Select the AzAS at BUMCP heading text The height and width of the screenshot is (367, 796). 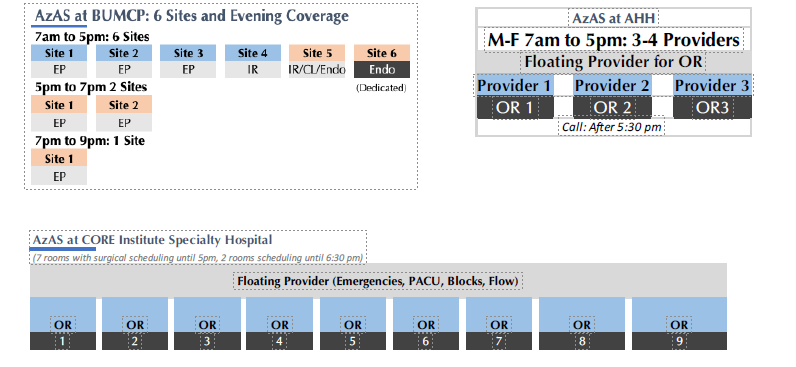click(191, 16)
